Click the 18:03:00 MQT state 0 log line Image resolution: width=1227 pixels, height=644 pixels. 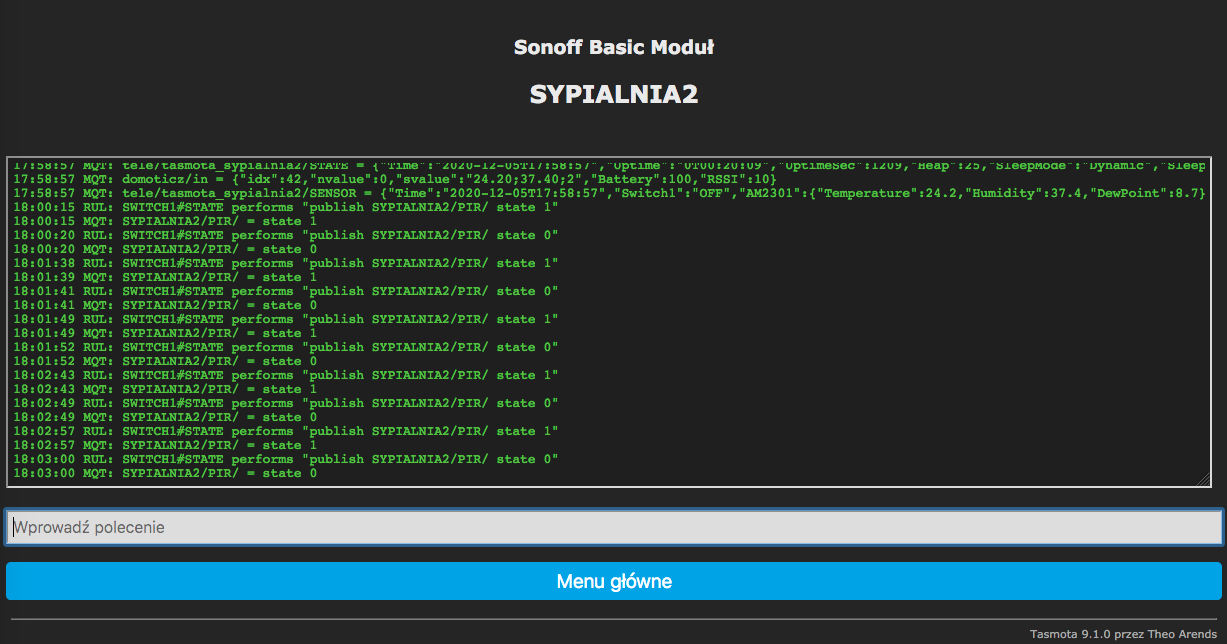(165, 473)
